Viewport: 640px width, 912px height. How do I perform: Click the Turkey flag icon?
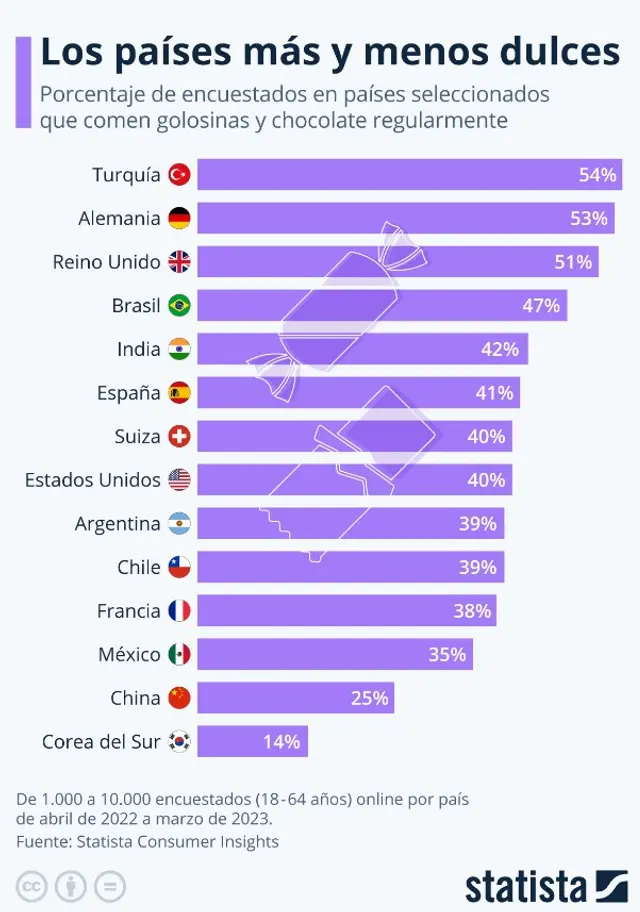click(x=179, y=175)
